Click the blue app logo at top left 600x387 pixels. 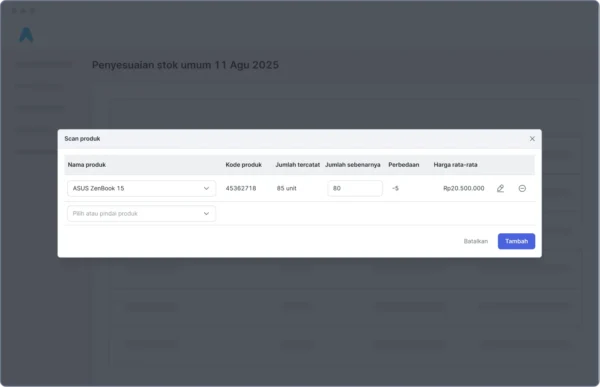pyautogui.click(x=26, y=35)
